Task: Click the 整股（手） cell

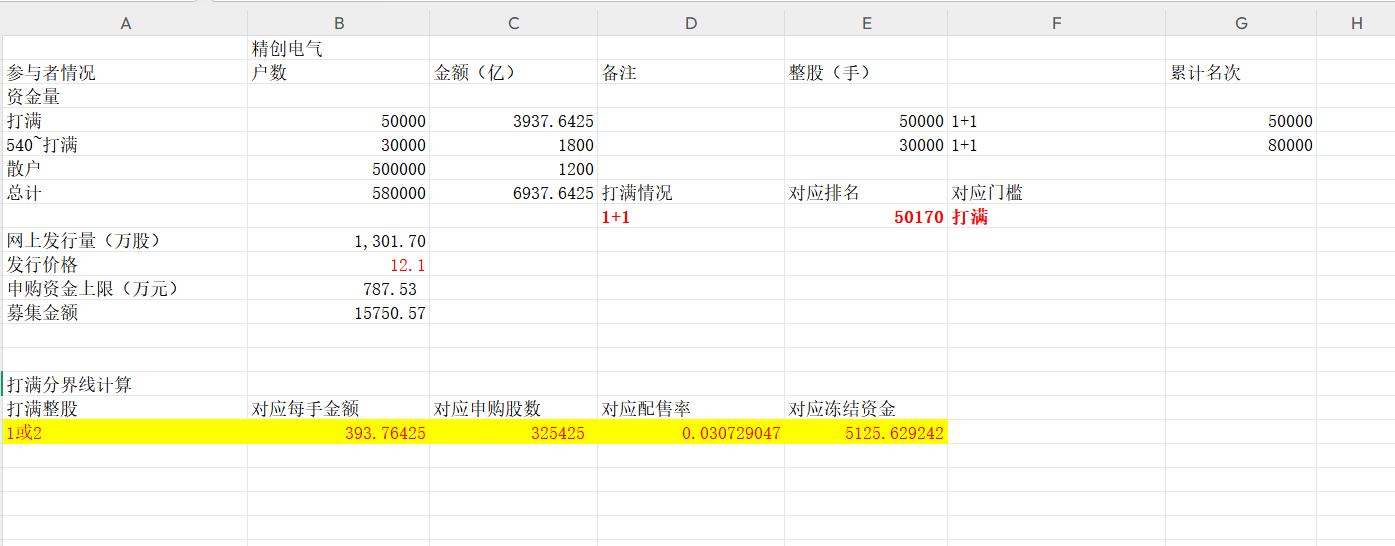Action: 866,72
